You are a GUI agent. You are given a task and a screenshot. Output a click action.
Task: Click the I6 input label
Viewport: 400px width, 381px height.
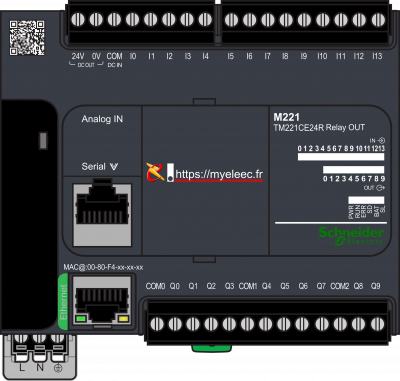tap(249, 56)
